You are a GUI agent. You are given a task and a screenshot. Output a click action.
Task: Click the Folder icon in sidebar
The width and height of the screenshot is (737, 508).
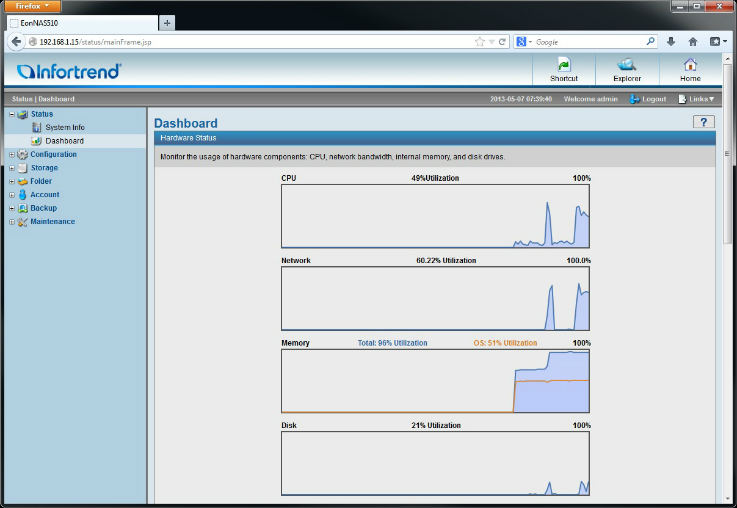click(x=23, y=181)
